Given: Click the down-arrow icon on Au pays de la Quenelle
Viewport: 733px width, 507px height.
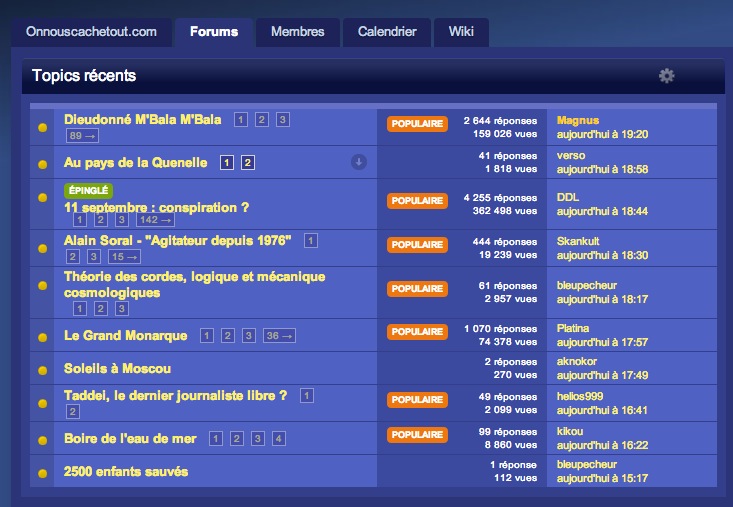Looking at the screenshot, I should 359,162.
